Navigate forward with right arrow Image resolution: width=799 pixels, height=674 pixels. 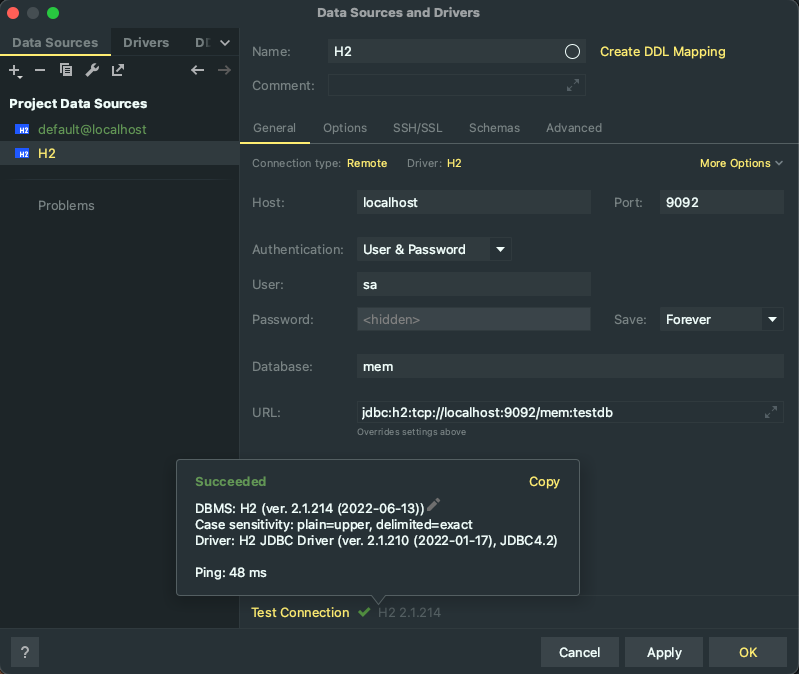(224, 70)
